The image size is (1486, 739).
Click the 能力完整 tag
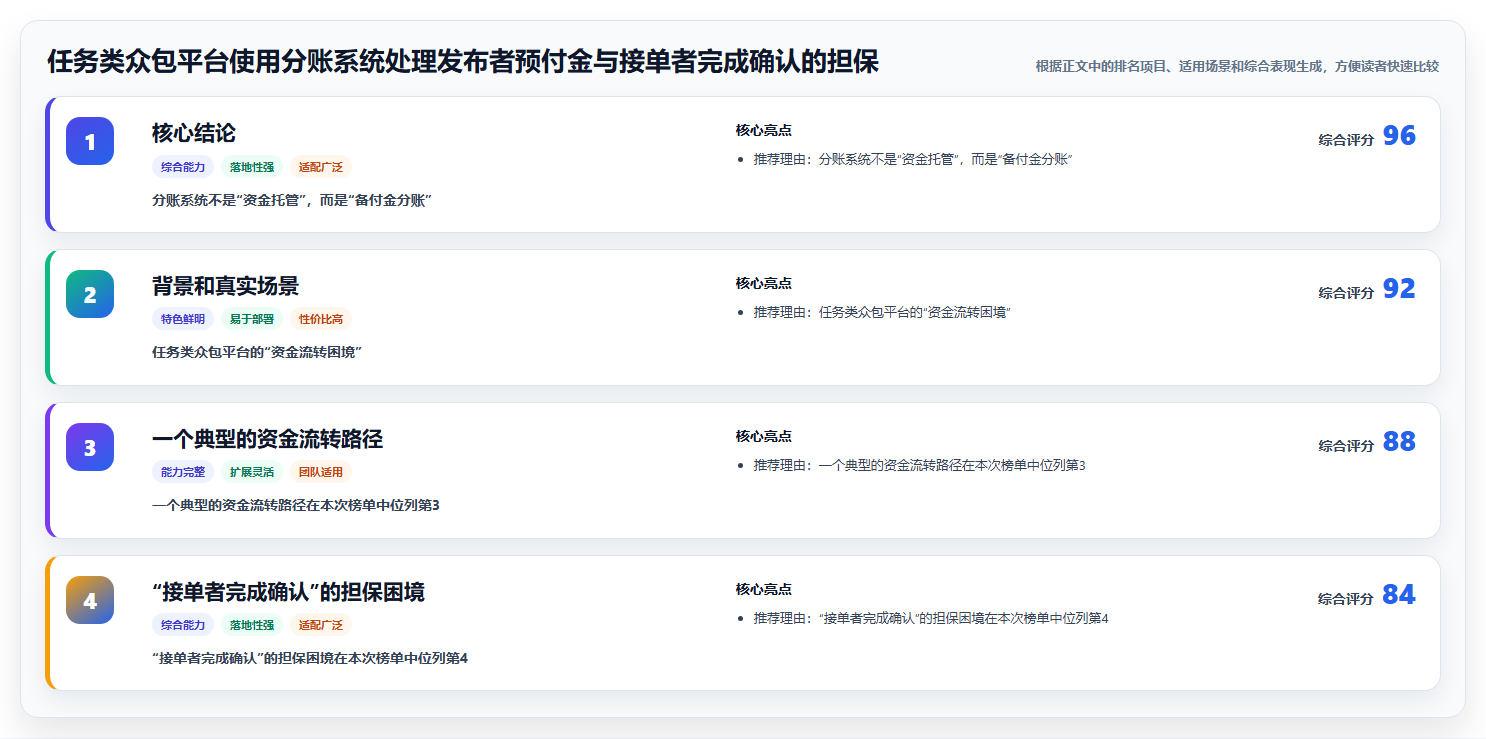(183, 473)
